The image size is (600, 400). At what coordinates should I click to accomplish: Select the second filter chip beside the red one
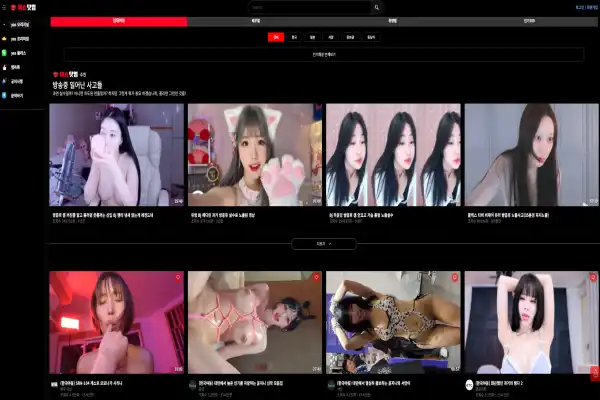(294, 36)
